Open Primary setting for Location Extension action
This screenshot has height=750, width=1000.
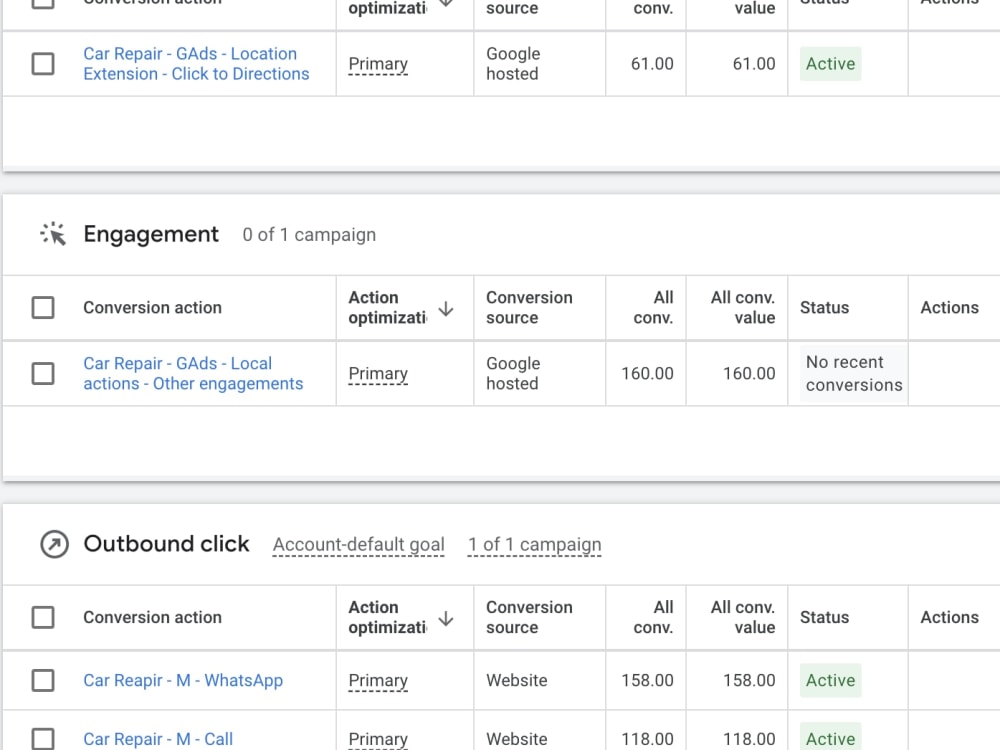378,64
